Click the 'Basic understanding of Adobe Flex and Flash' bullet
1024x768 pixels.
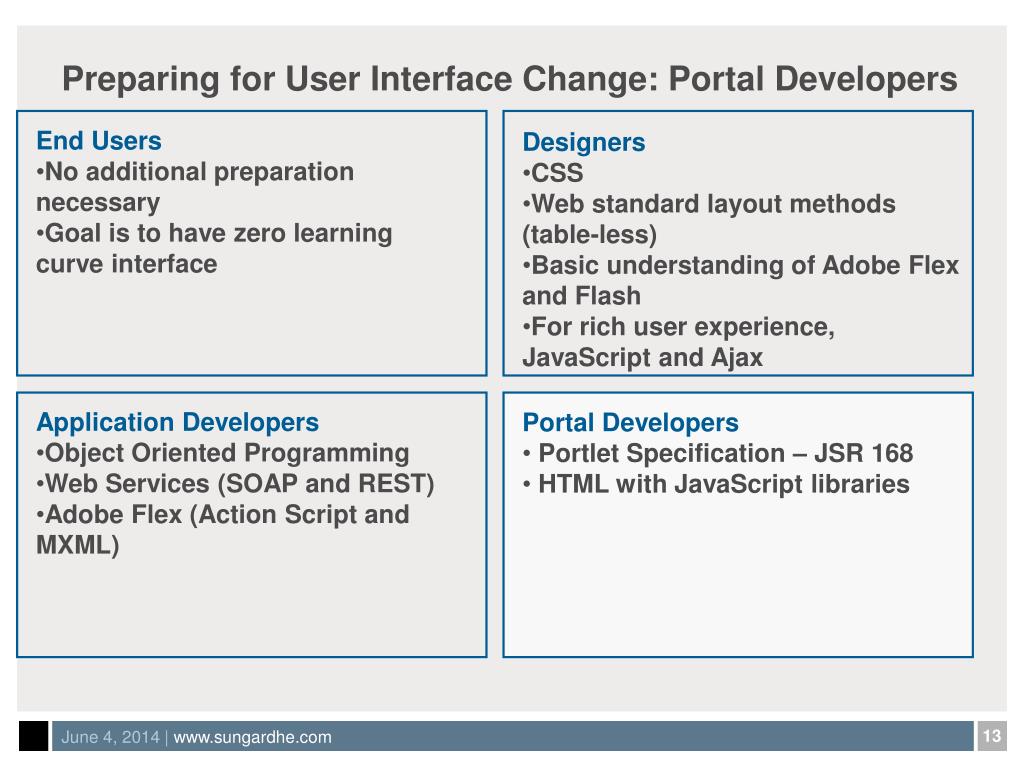741,280
